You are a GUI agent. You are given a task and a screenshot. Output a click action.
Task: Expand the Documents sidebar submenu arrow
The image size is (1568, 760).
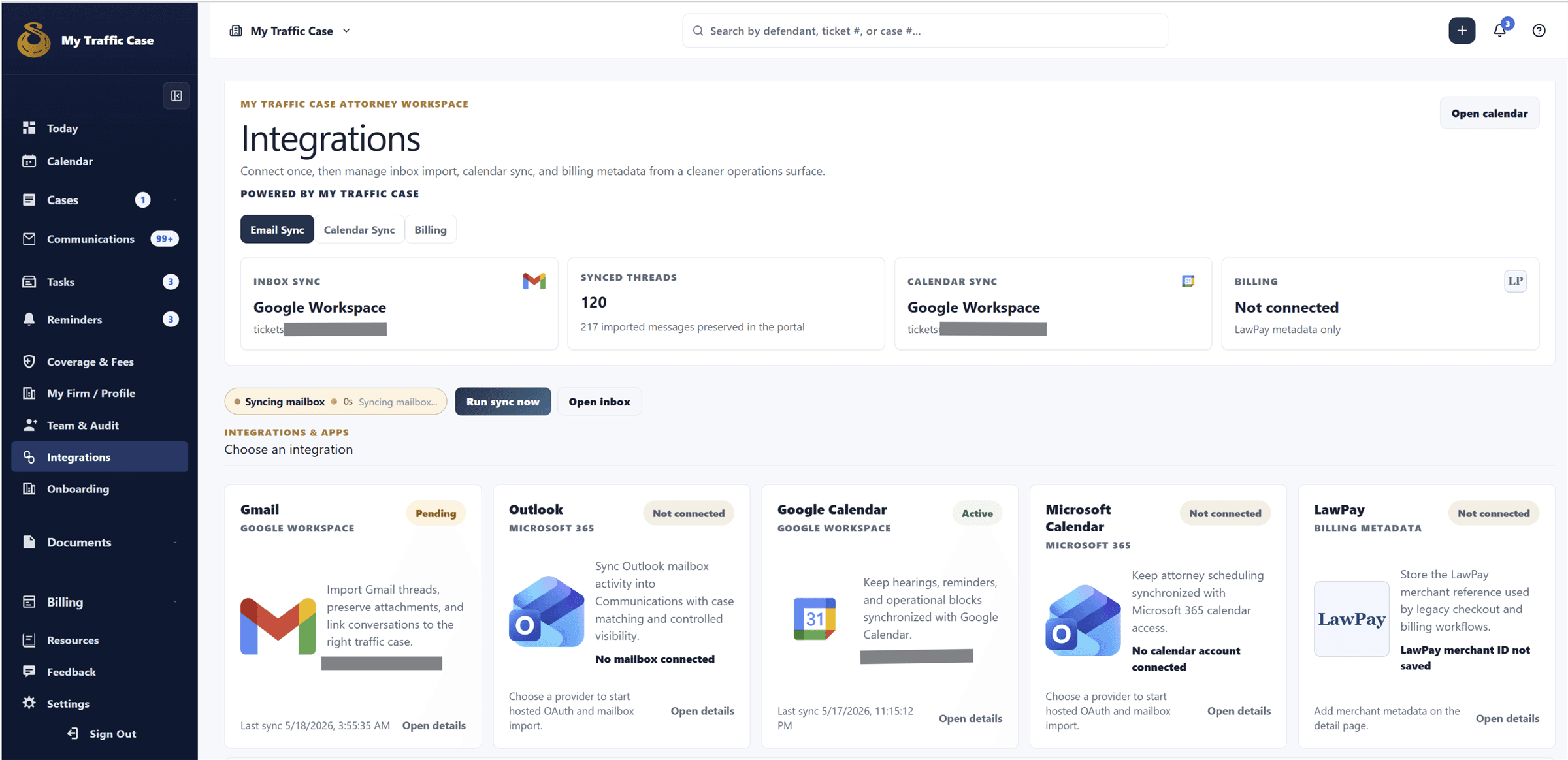tap(175, 543)
